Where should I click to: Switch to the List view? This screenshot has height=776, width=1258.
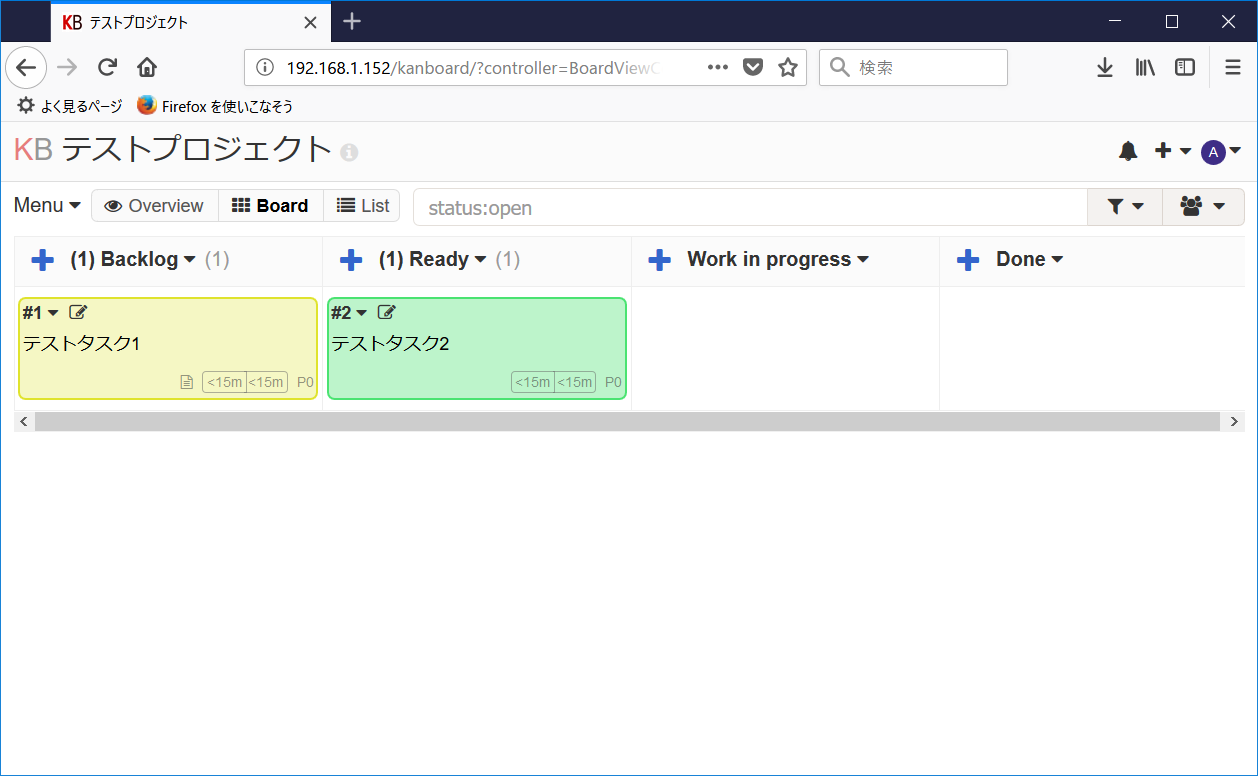point(362,205)
